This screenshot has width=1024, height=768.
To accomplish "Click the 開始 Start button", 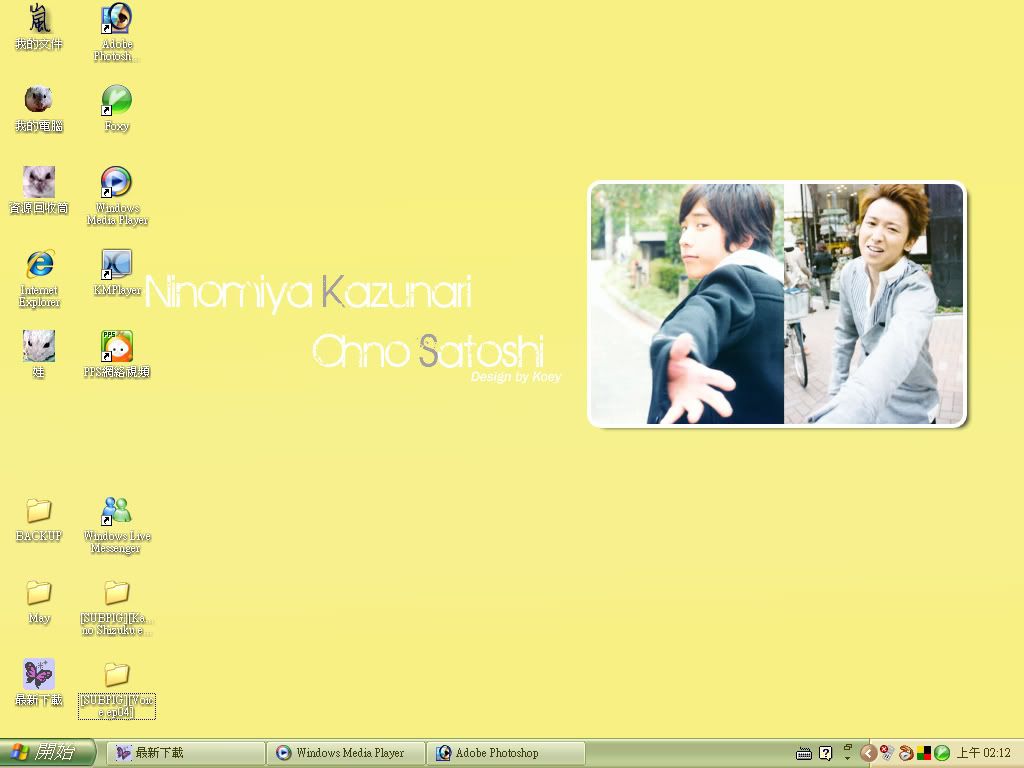I will [47, 753].
